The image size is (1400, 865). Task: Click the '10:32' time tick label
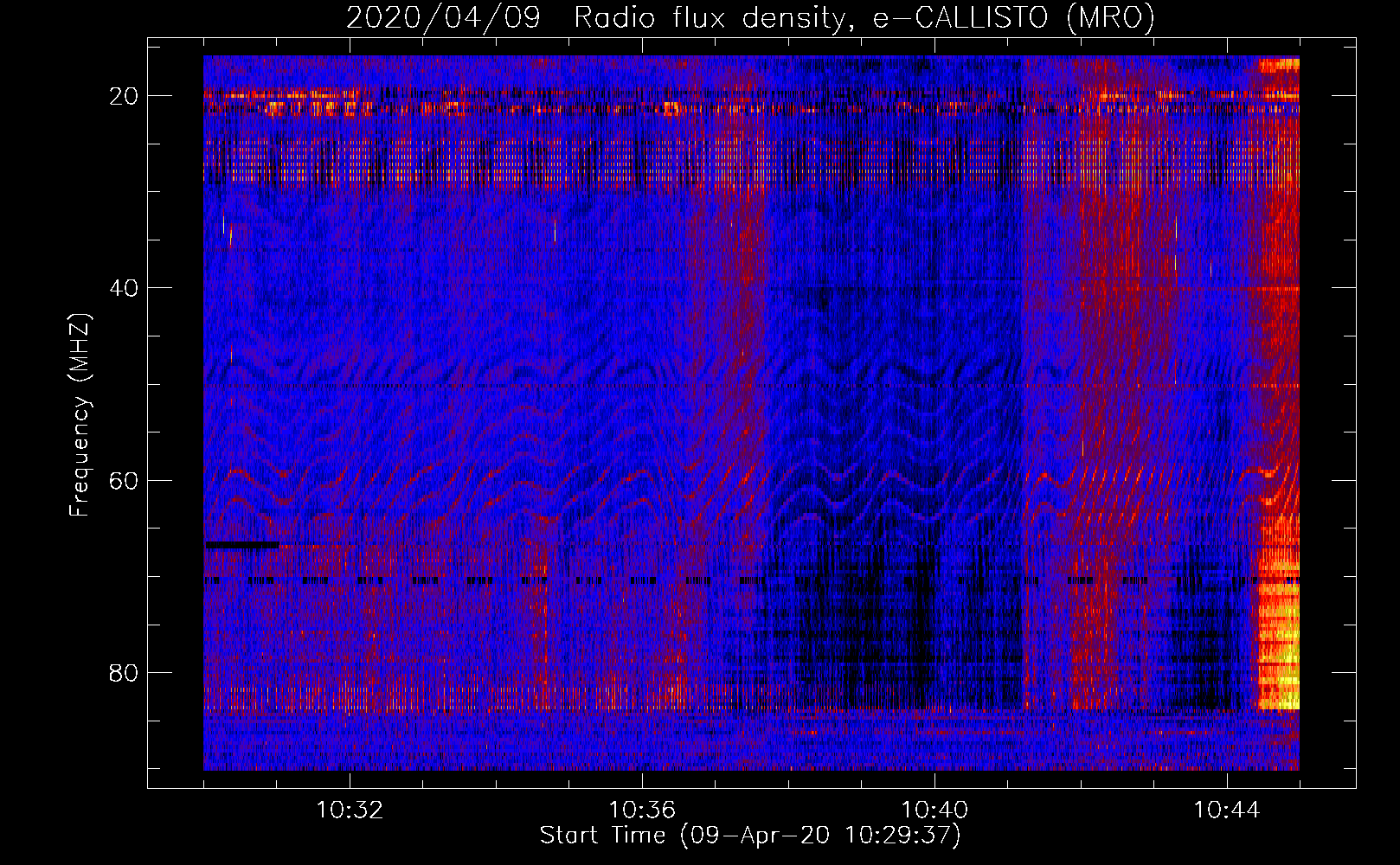tap(350, 810)
